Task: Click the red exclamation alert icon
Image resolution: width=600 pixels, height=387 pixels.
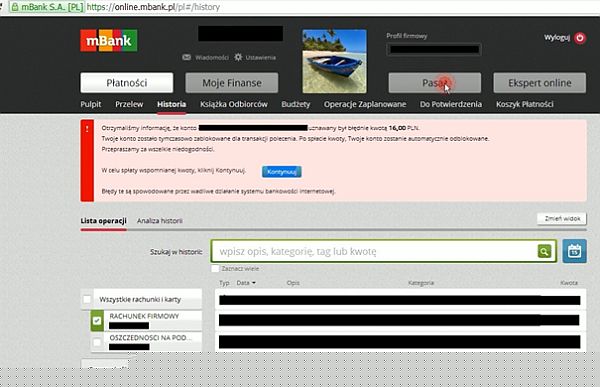Action: [x=87, y=129]
